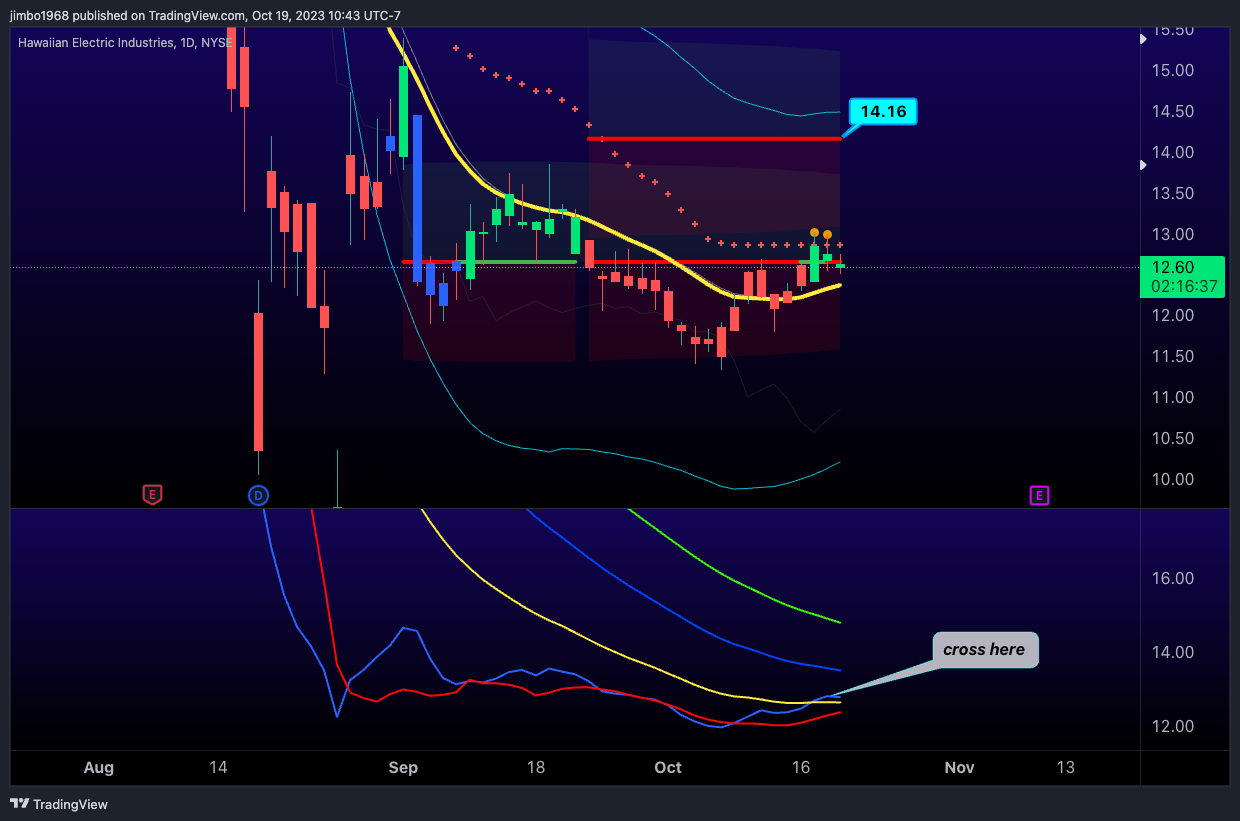Image resolution: width=1240 pixels, height=821 pixels.
Task: Select the 14.16 price callout label
Action: 883,112
